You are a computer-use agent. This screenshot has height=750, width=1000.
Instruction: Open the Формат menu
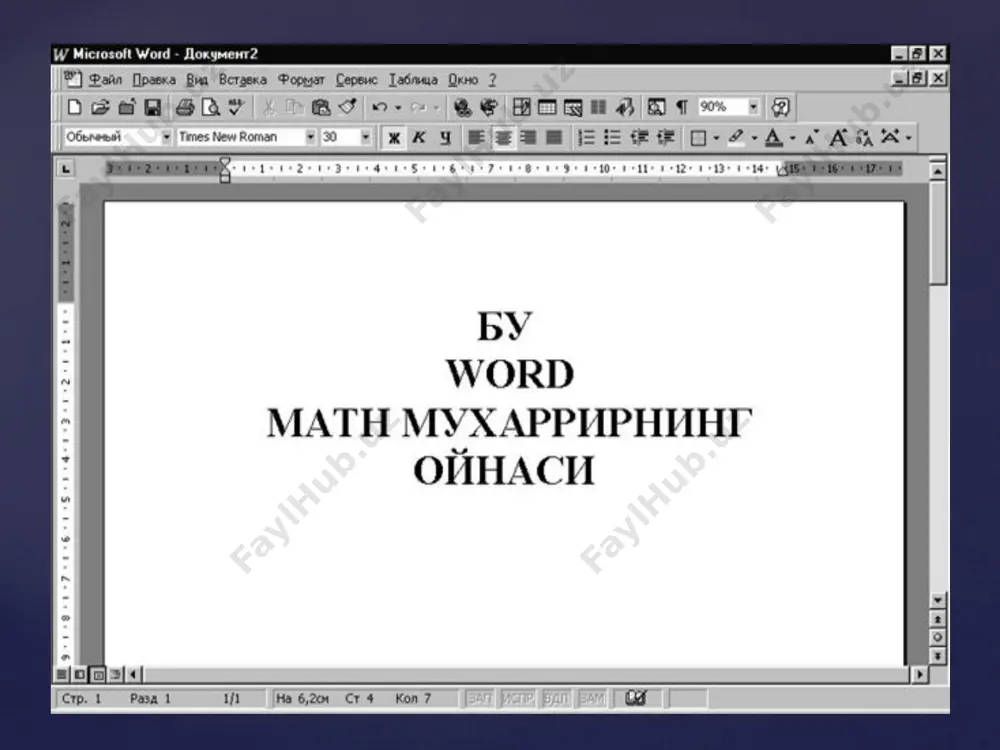click(x=301, y=80)
